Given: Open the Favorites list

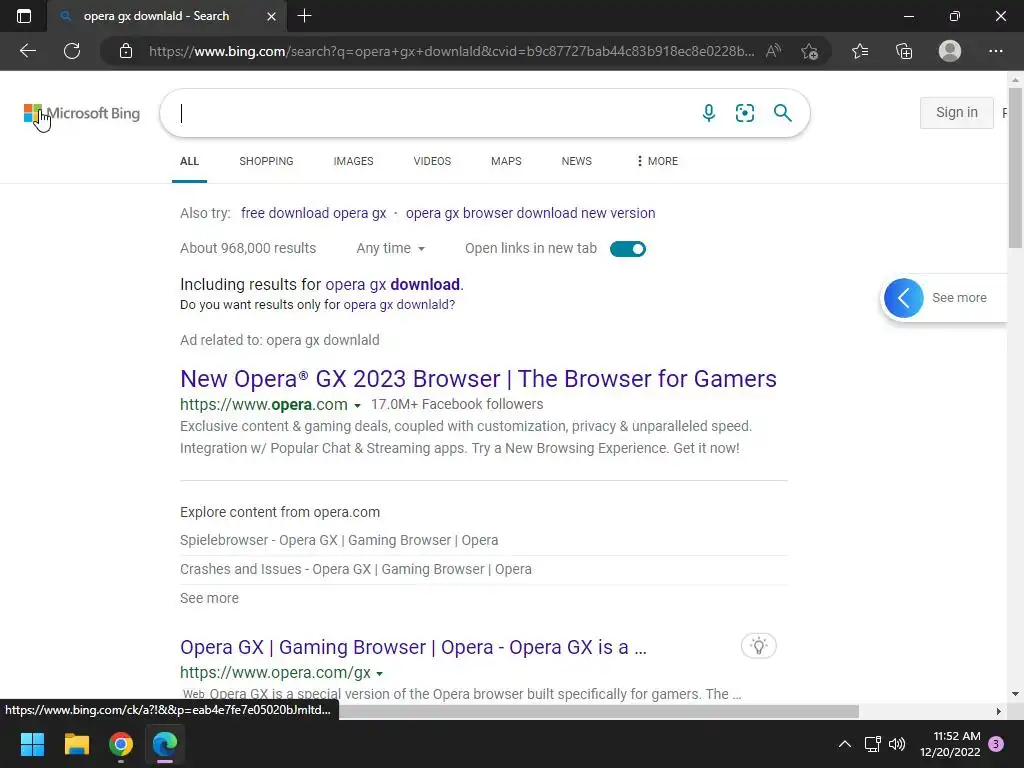Looking at the screenshot, I should click(x=860, y=51).
